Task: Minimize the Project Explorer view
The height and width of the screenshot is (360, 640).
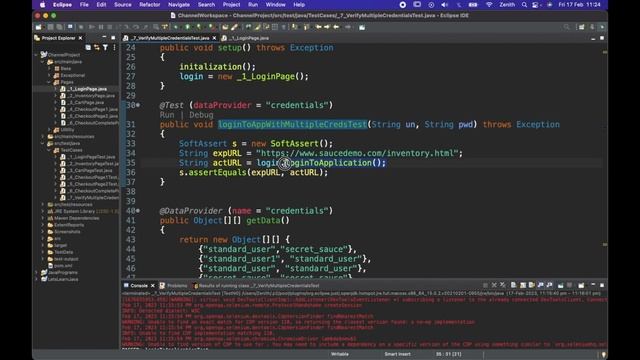Action: click(104, 38)
